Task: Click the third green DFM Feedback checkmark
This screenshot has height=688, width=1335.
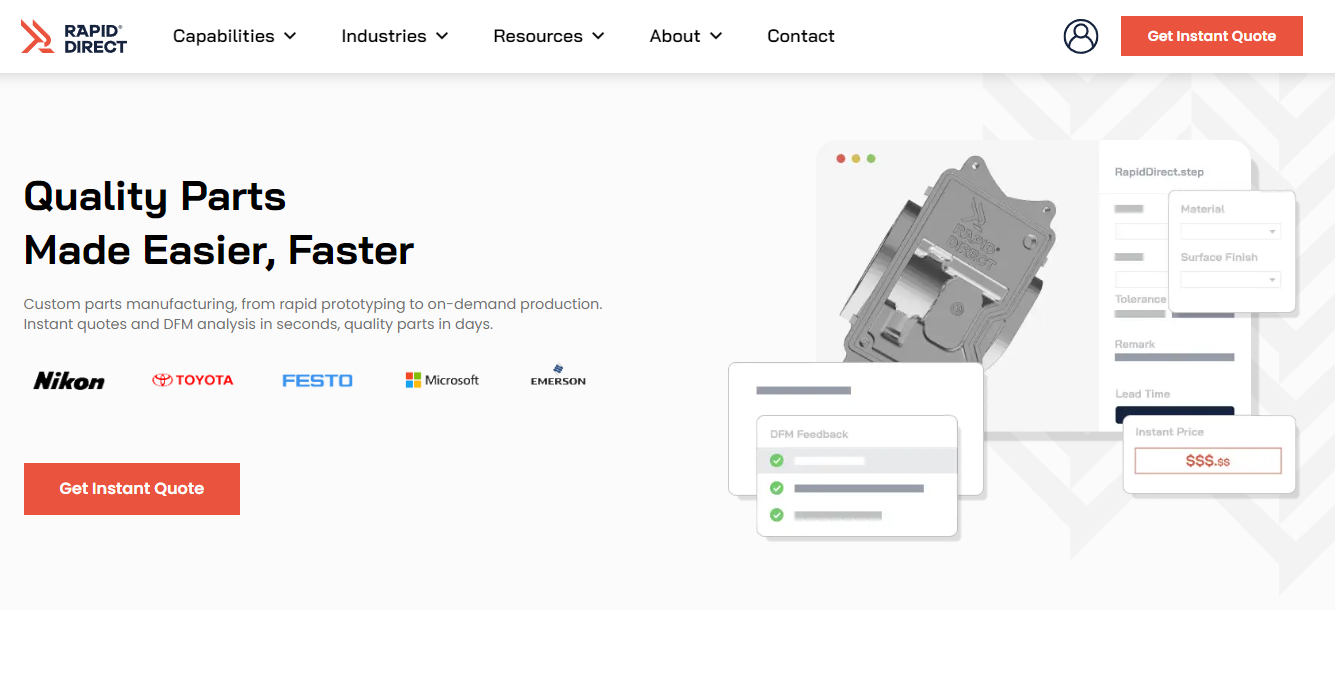Action: click(776, 515)
